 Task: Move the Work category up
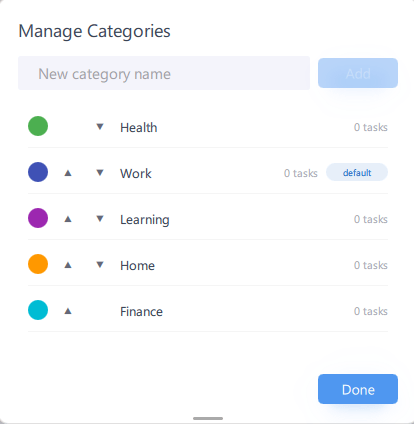[68, 173]
